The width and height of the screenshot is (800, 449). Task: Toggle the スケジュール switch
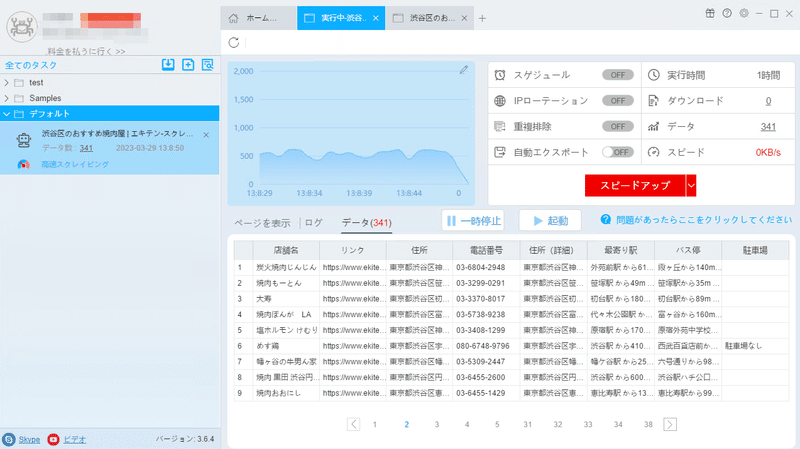pyautogui.click(x=618, y=75)
